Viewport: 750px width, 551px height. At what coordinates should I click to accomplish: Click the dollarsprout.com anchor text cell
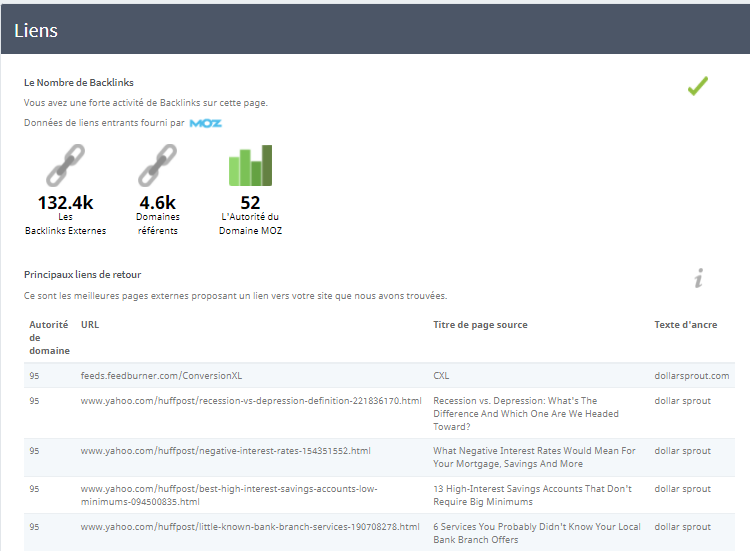click(x=691, y=376)
